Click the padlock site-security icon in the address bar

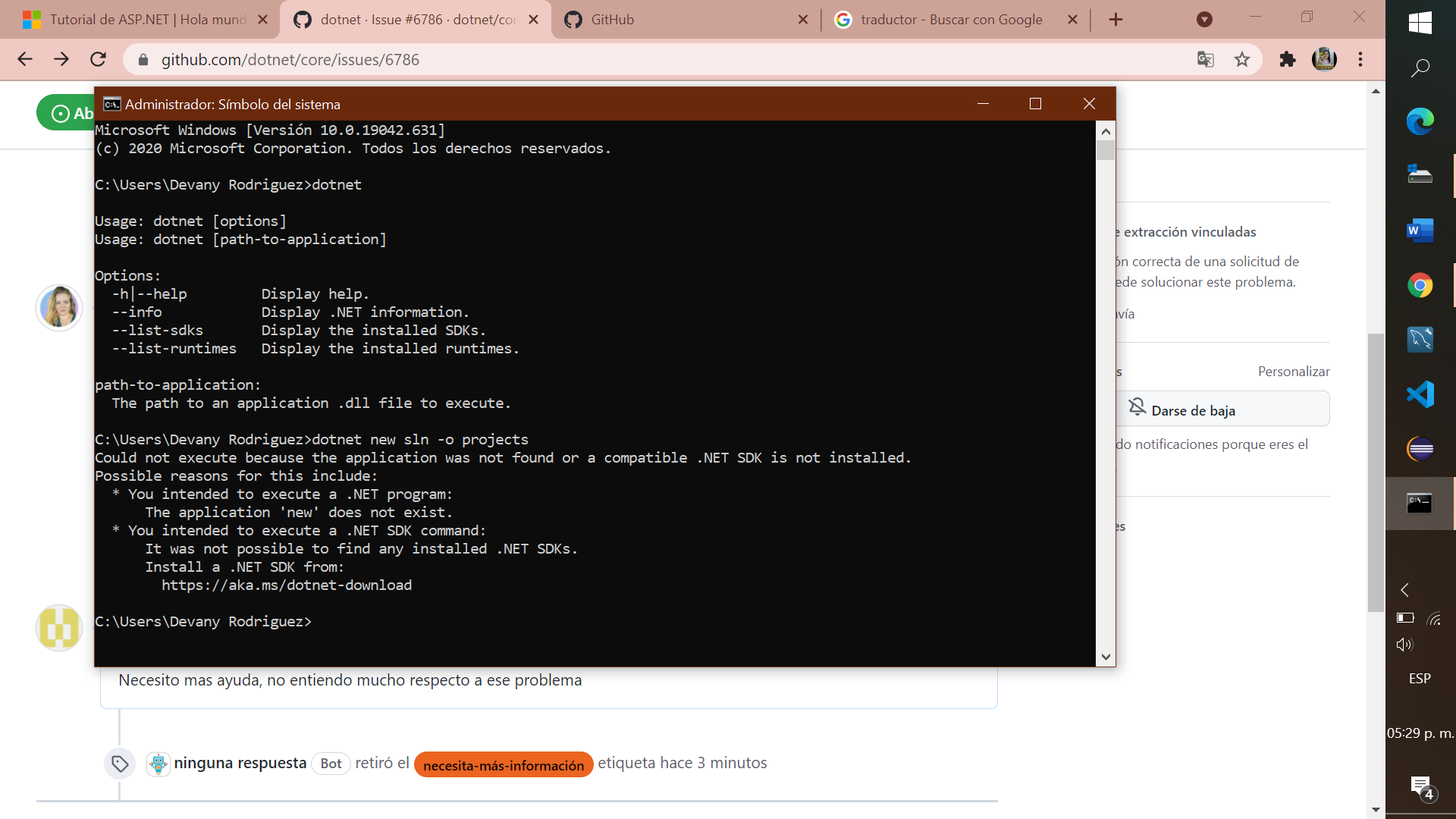click(x=143, y=59)
